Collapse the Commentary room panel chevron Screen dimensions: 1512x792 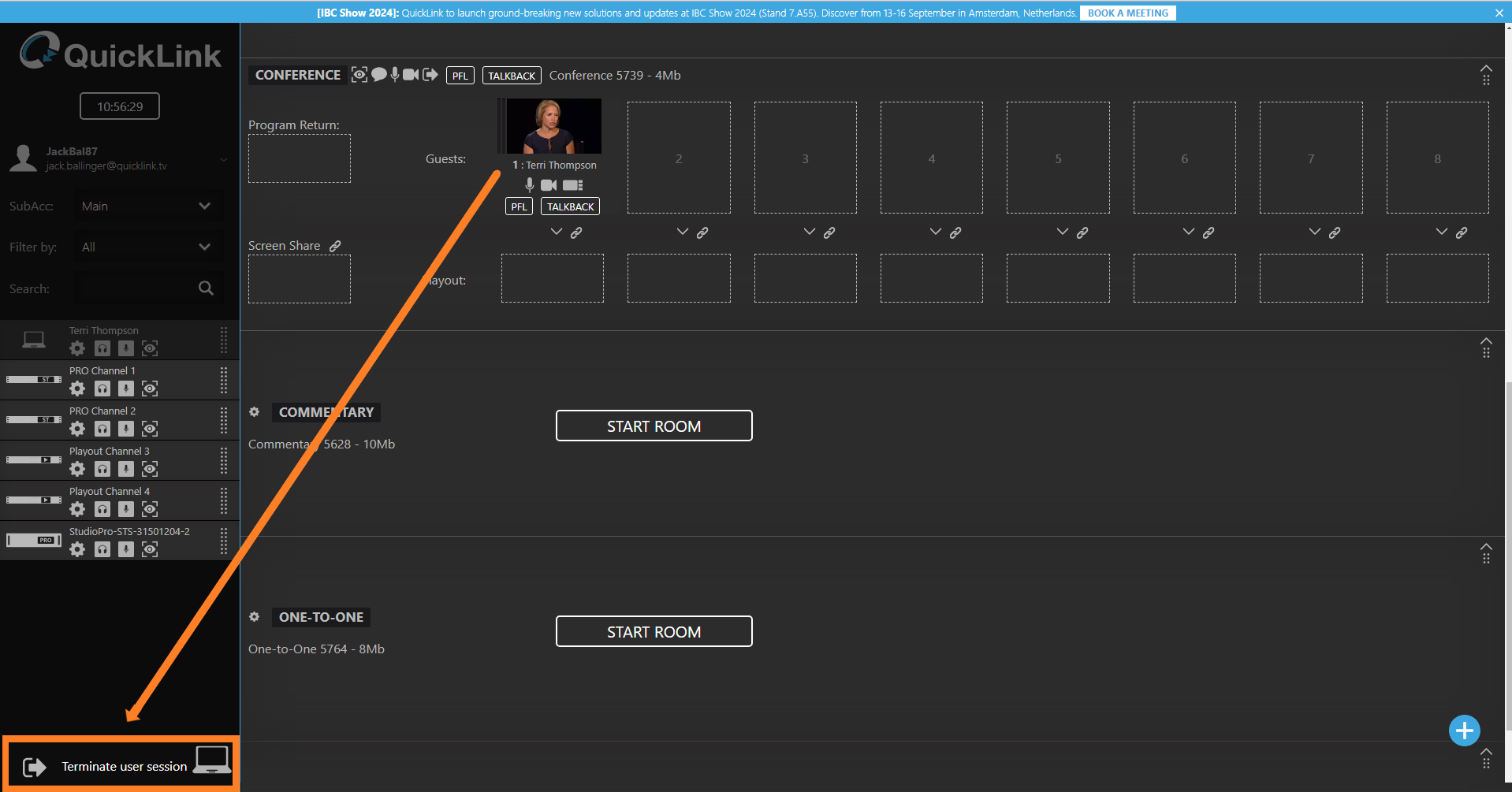[1486, 341]
